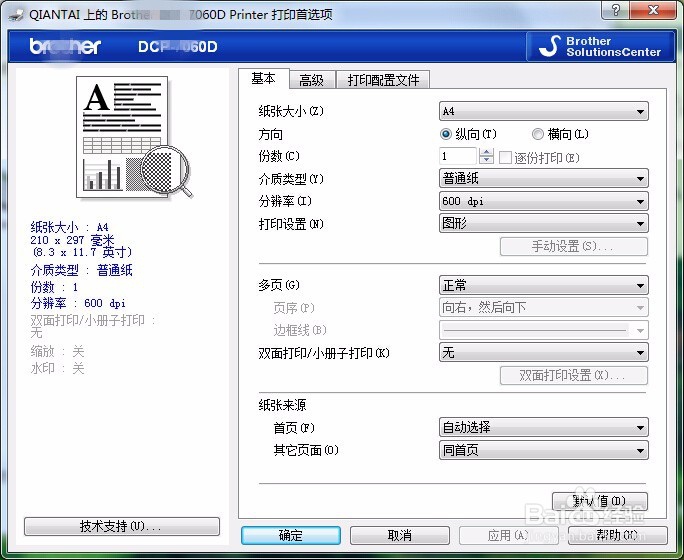Image resolution: width=684 pixels, height=560 pixels.
Task: Confirm with the 确定 button
Action: click(291, 535)
